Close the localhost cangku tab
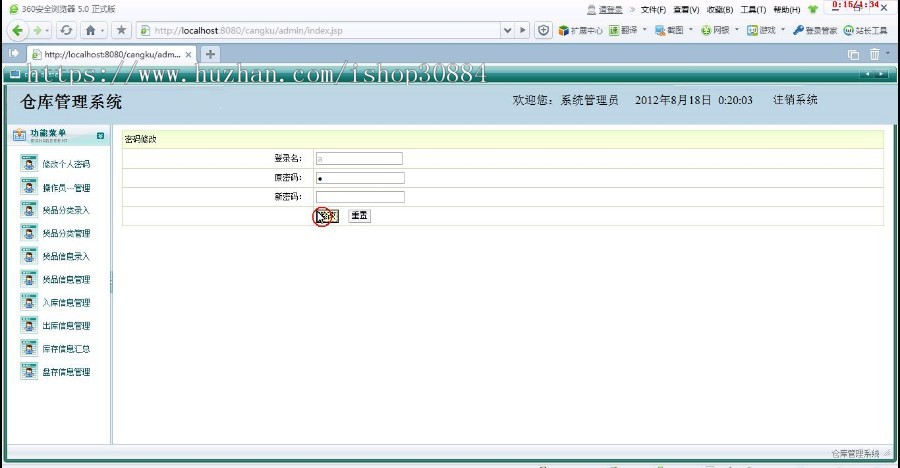Image resolution: width=900 pixels, height=468 pixels. (x=188, y=55)
